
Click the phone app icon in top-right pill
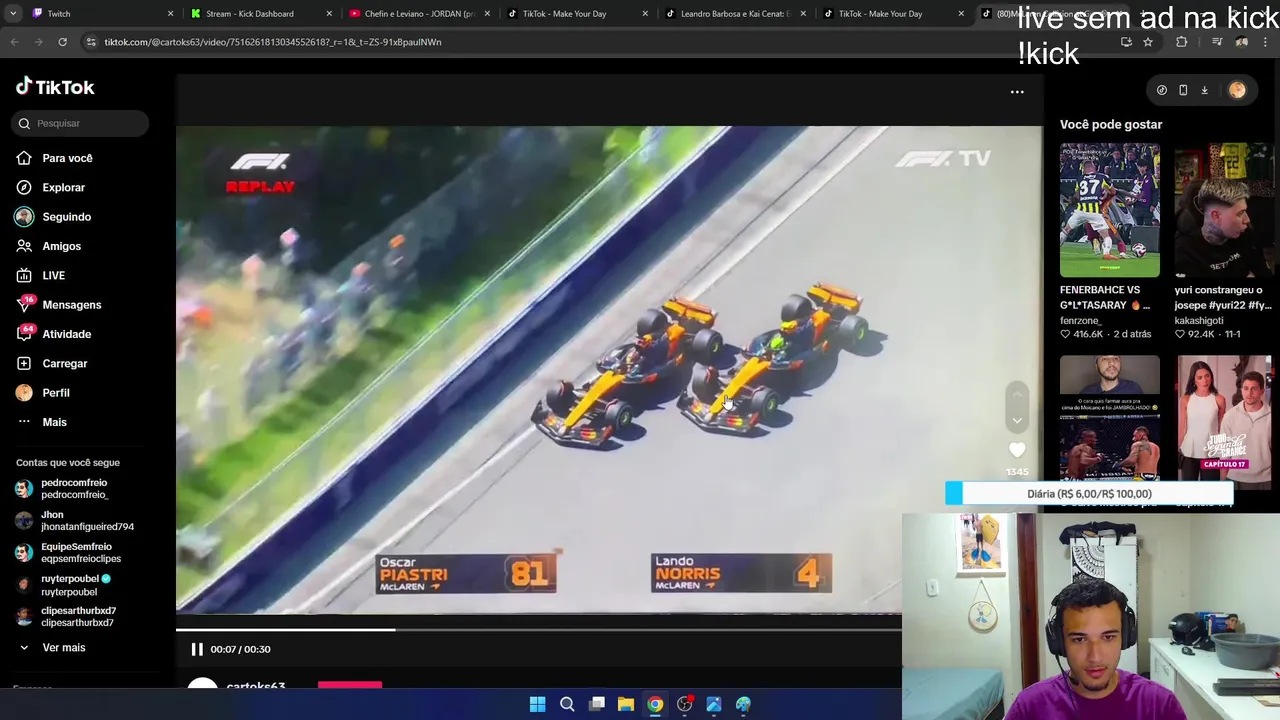click(1183, 90)
